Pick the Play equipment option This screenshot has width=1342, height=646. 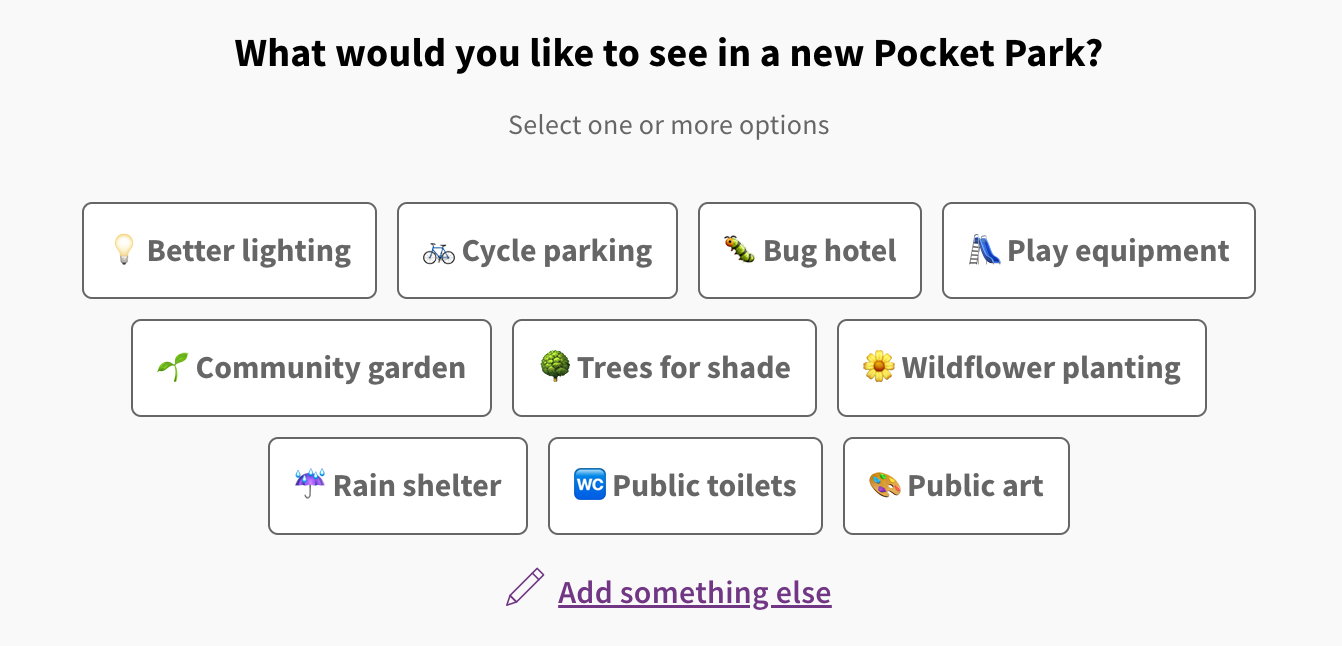pyautogui.click(x=1098, y=250)
